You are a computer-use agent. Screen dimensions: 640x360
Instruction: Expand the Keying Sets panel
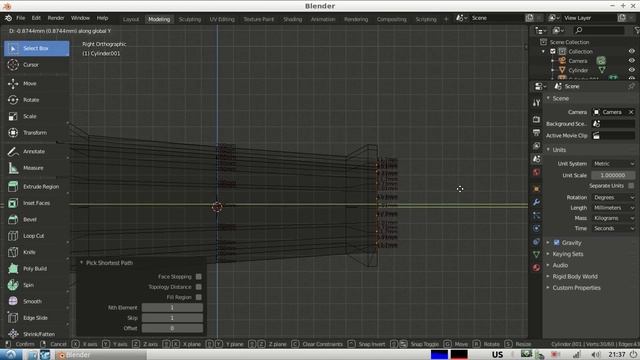567,254
